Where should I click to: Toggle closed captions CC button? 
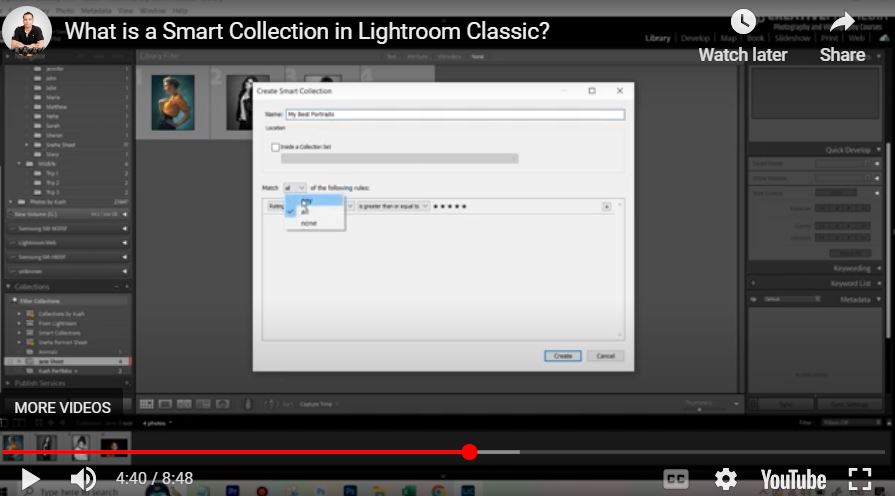676,479
